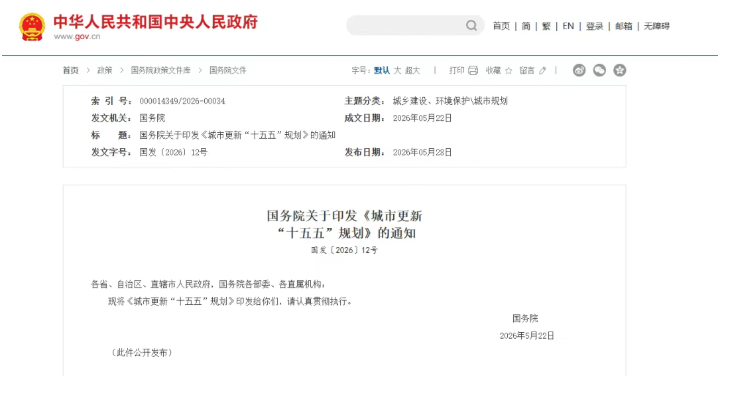Share to QQ Zone star icon
The height and width of the screenshot is (415, 733).
pos(620,70)
